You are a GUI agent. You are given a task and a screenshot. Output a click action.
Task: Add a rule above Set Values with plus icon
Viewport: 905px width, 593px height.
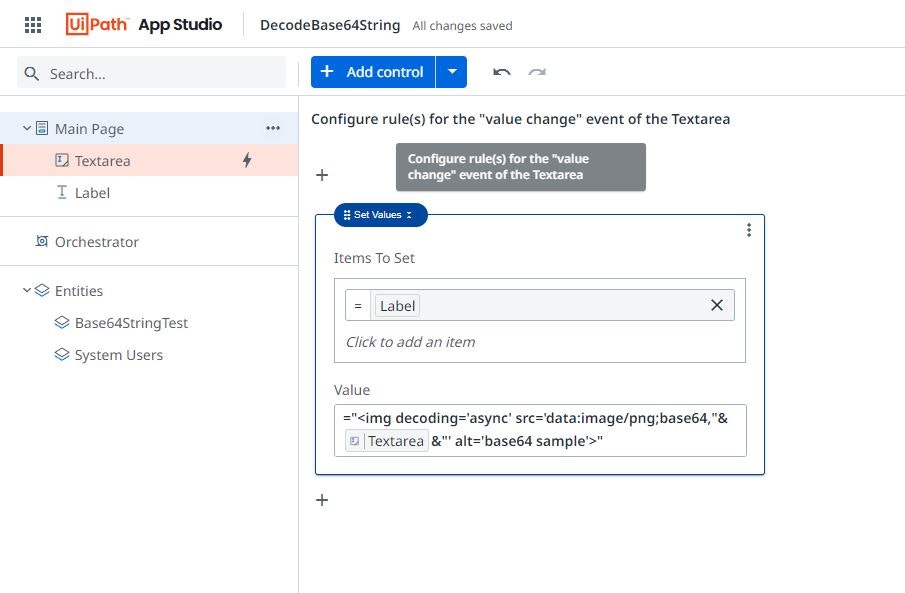click(x=322, y=175)
